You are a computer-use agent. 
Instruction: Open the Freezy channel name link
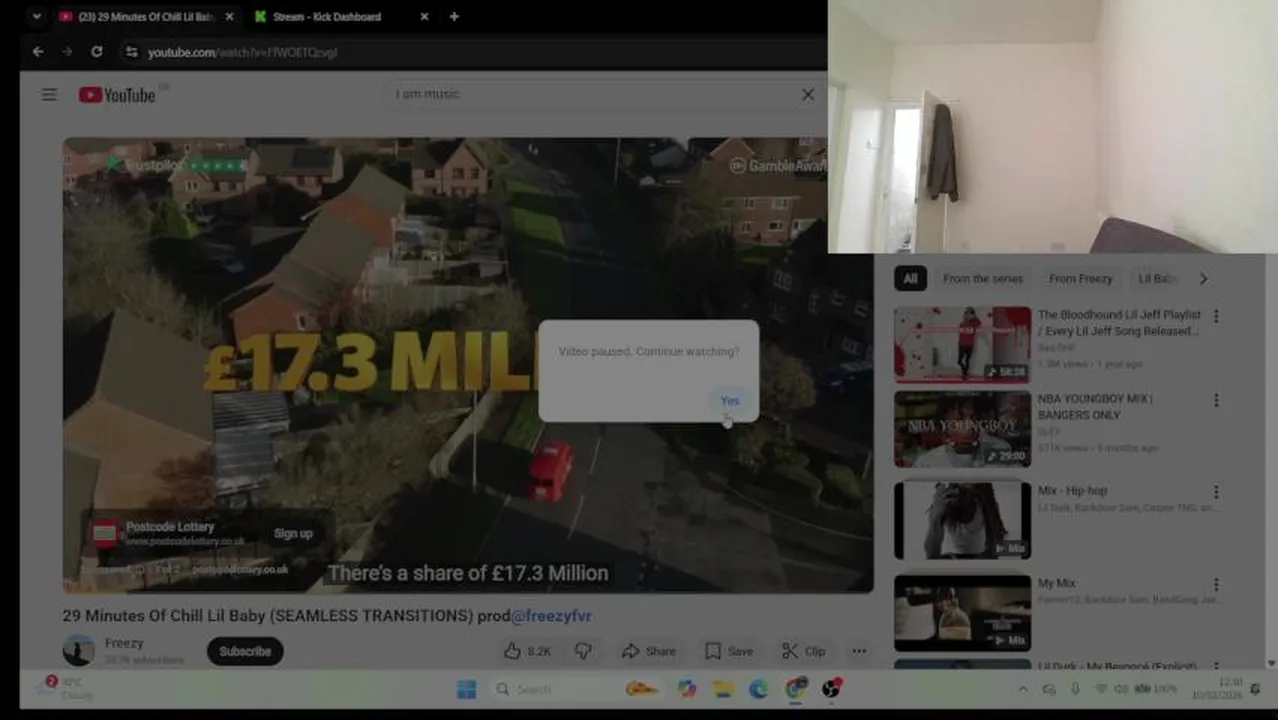[x=124, y=643]
